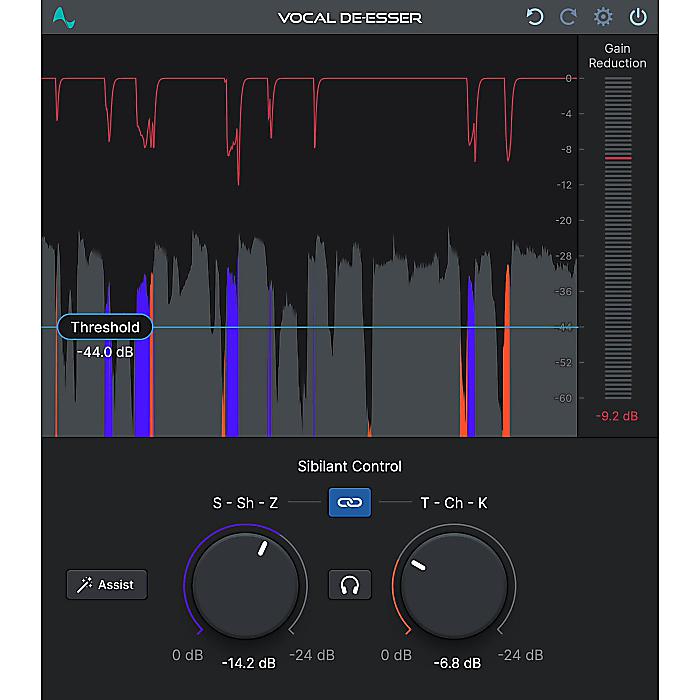The image size is (700, 700).
Task: Click the Gain Reduction meter bar
Action: pyautogui.click(x=618, y=240)
